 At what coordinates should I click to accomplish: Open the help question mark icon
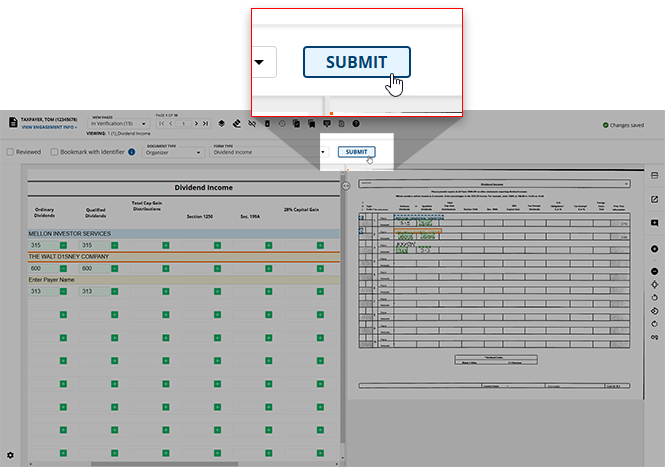[356, 123]
